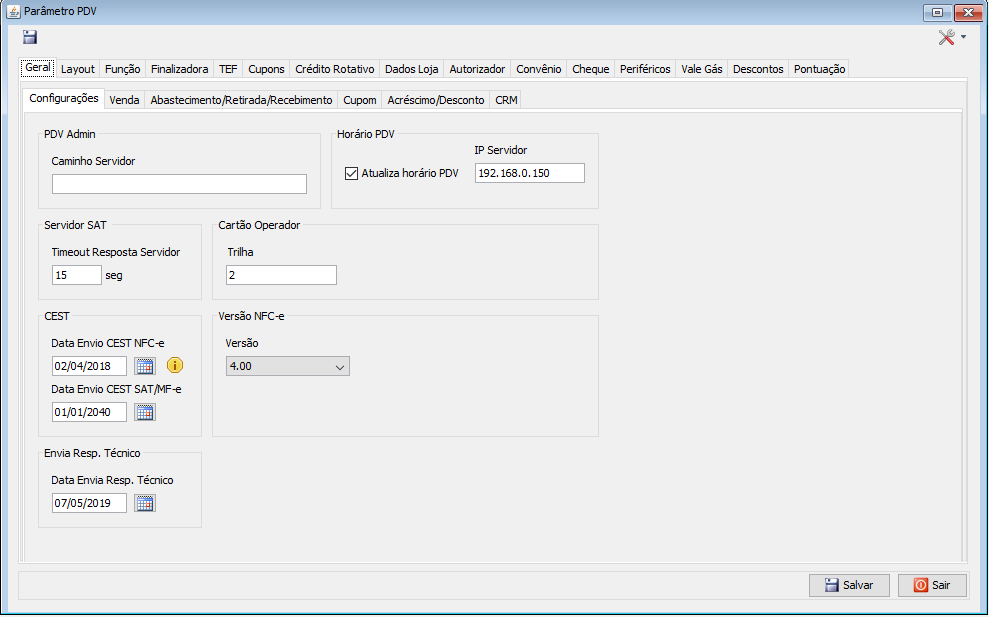Screen dimensions: 989x617
Task: Open calendar for Data Envio CEST NFC-e
Action: (145, 366)
